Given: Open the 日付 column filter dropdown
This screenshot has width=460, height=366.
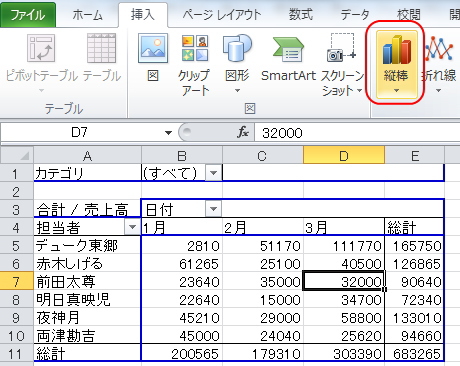Looking at the screenshot, I should click(213, 209).
